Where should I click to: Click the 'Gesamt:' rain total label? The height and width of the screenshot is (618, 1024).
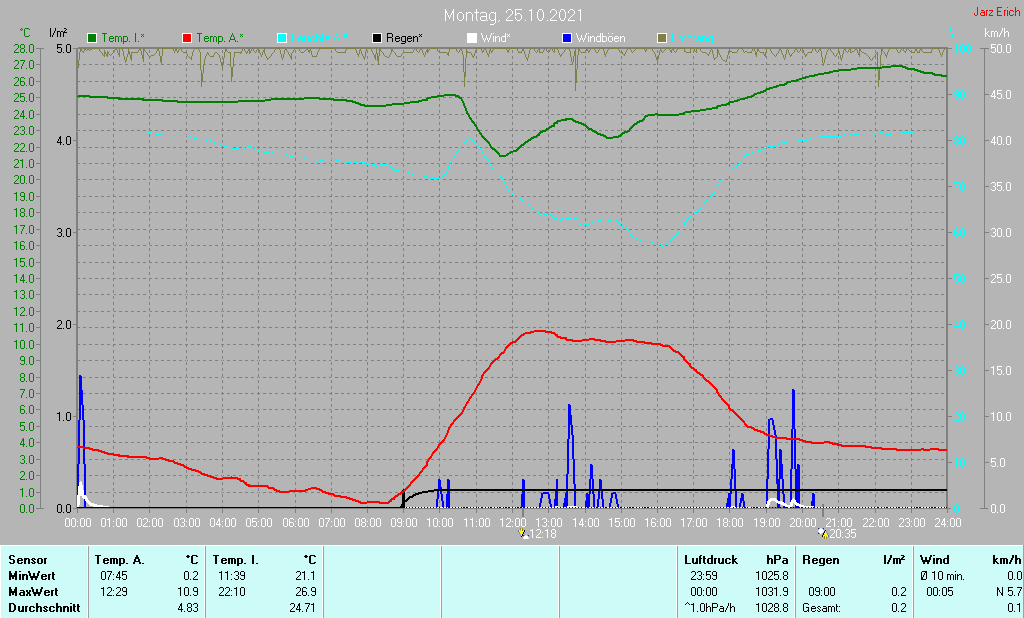click(x=822, y=608)
